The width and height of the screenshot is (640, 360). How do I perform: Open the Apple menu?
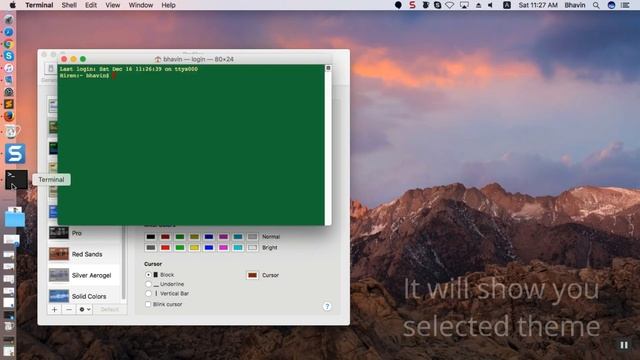click(x=12, y=5)
